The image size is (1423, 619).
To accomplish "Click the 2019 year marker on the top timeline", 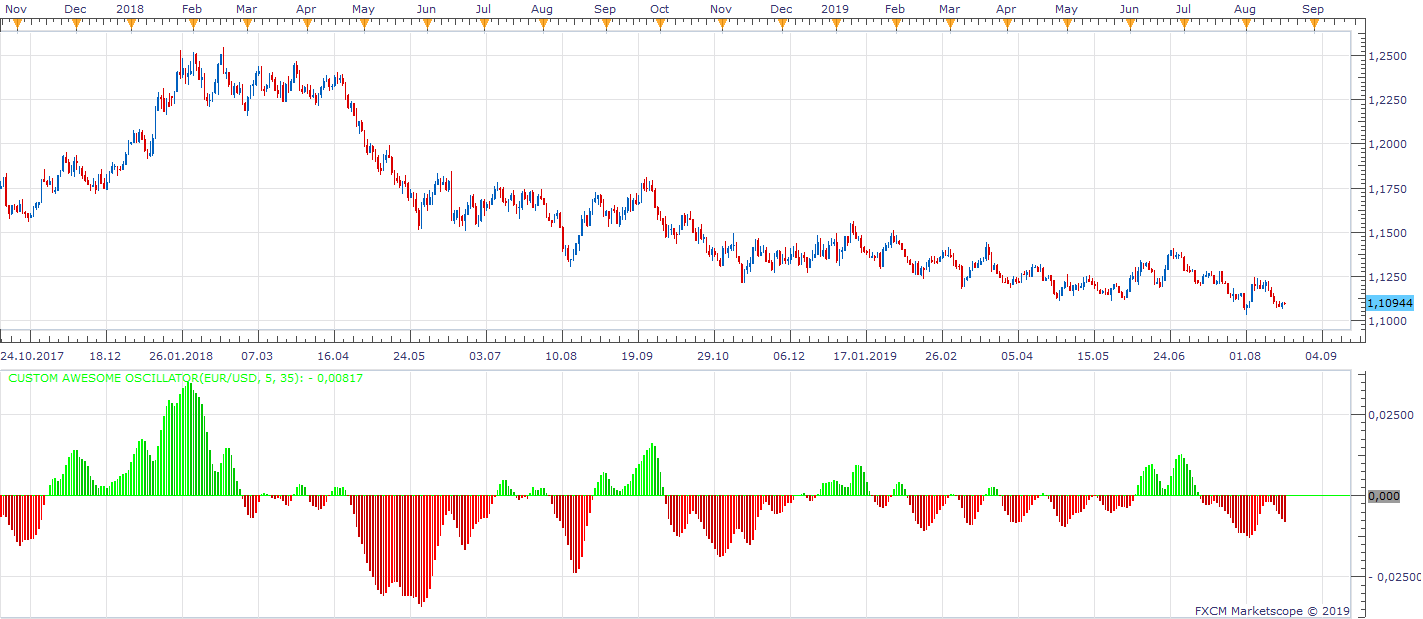I will click(834, 9).
